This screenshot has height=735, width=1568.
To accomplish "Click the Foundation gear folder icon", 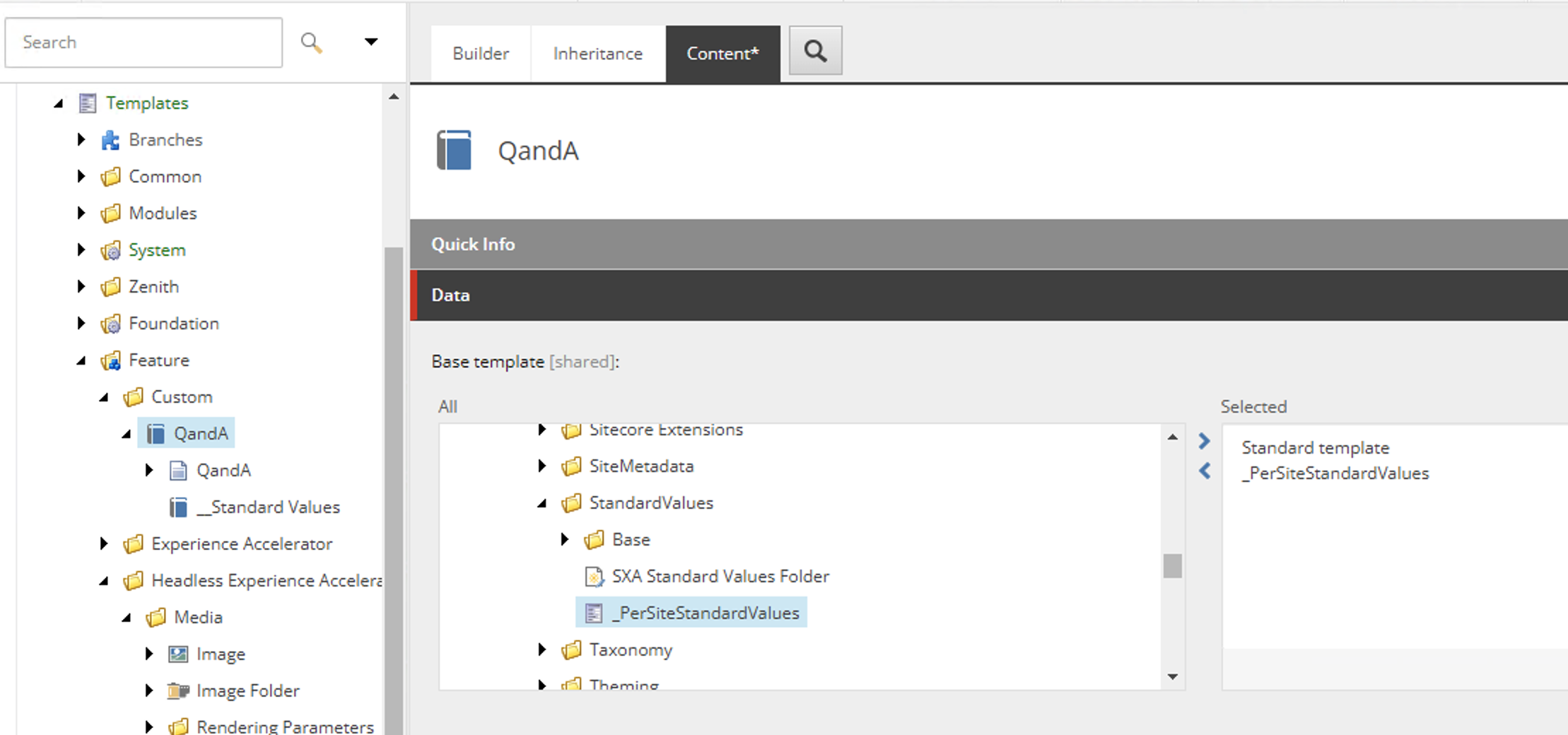I will click(x=110, y=324).
